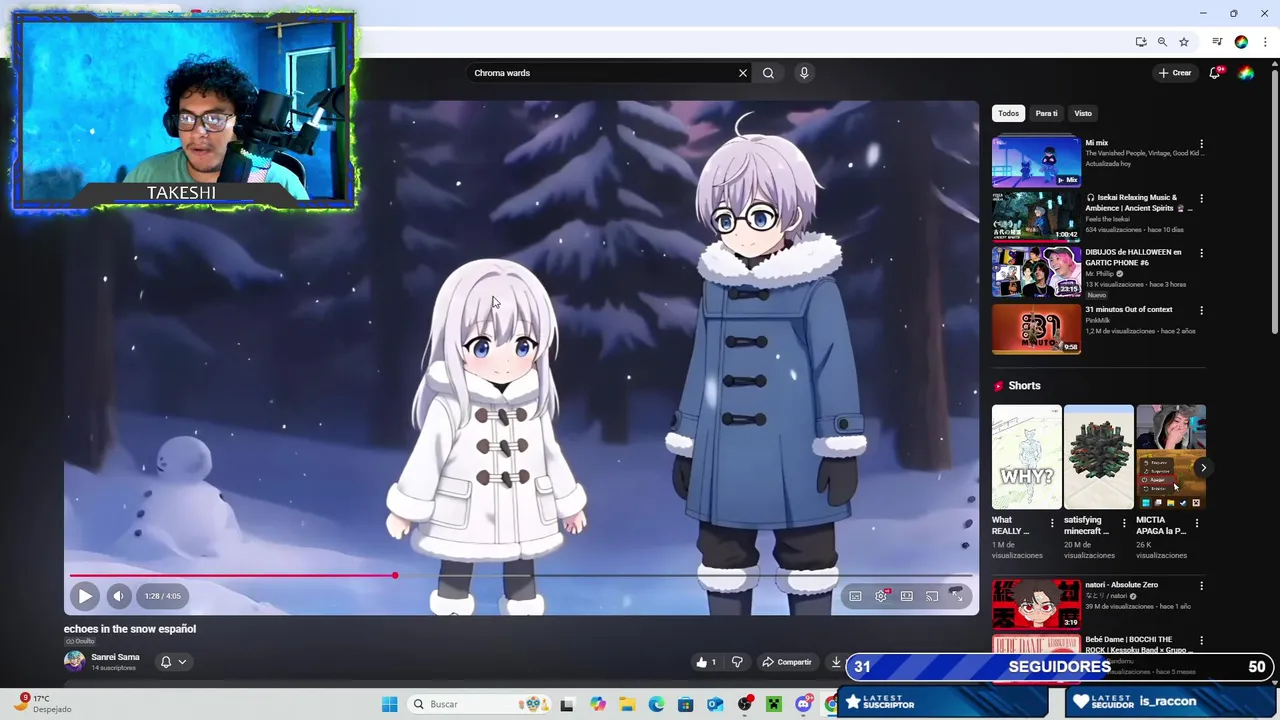Click the progress bar scrubber handle
Image resolution: width=1280 pixels, height=720 pixels.
(395, 576)
